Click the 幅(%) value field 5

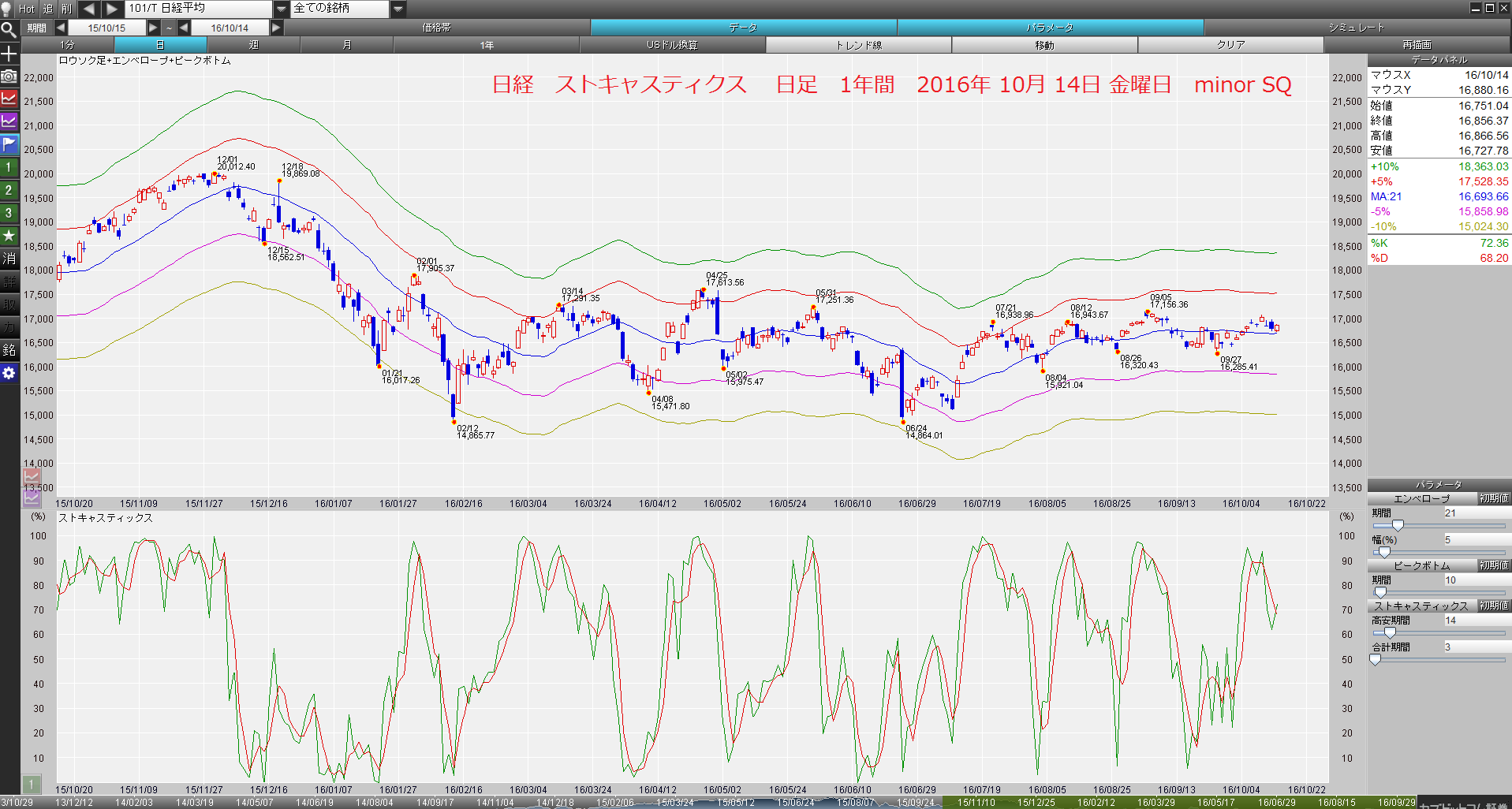1476,539
